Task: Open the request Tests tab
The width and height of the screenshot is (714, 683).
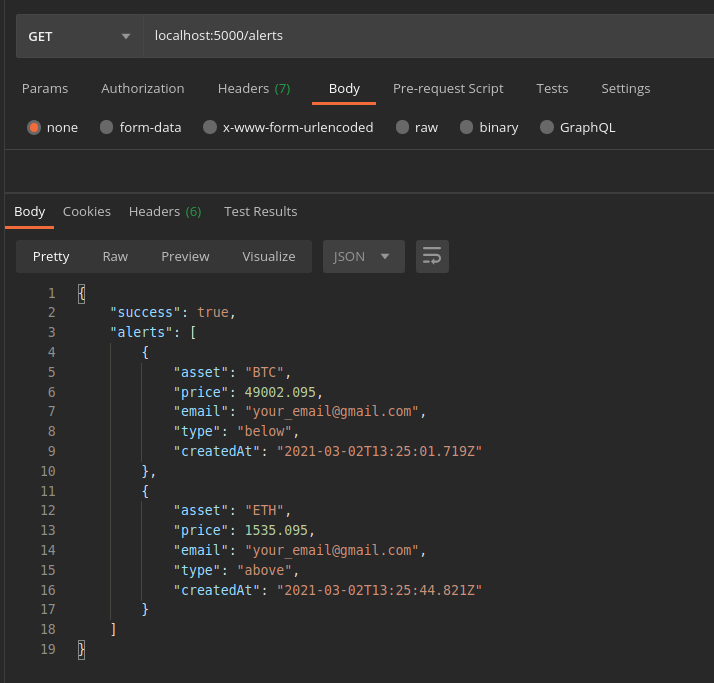Action: (552, 89)
